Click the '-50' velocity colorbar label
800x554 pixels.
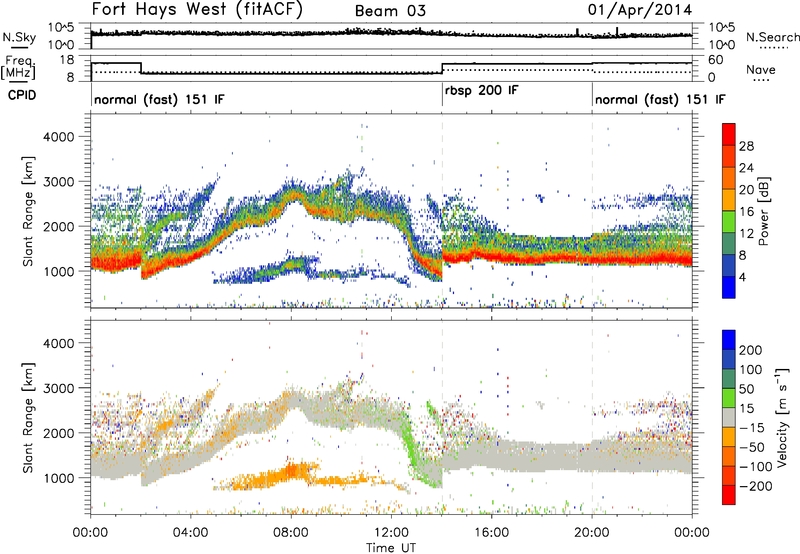tap(752, 447)
